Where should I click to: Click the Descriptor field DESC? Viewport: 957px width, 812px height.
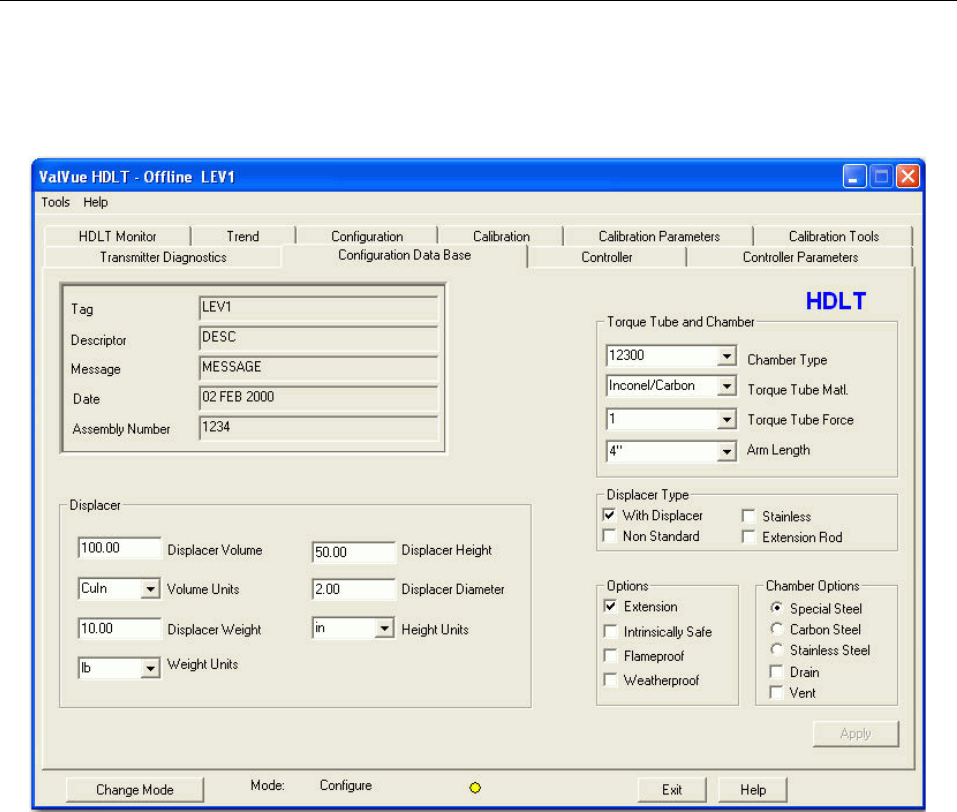[319, 338]
